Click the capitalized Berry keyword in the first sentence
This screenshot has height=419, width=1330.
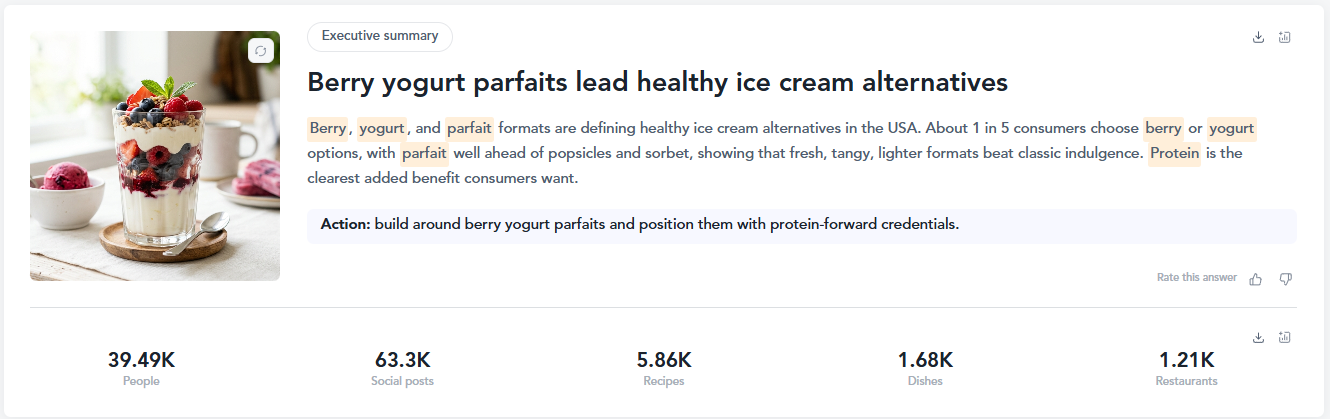327,128
